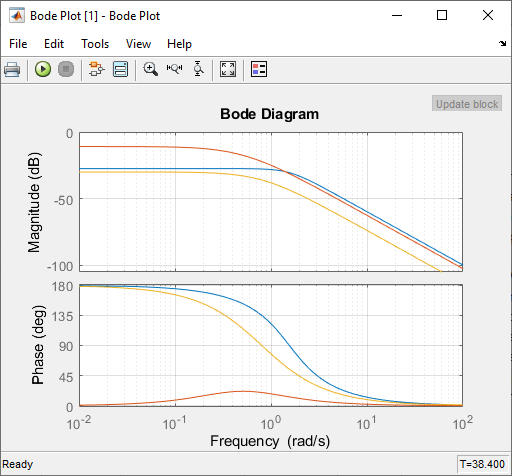Click the Scale axes limits icon
The height and width of the screenshot is (476, 512).
(x=228, y=69)
